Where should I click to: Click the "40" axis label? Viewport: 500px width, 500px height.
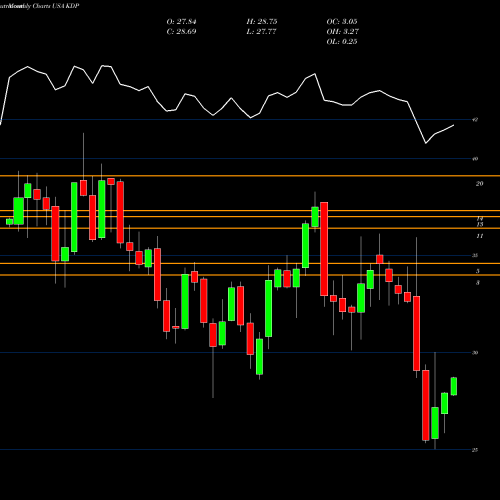(475, 159)
